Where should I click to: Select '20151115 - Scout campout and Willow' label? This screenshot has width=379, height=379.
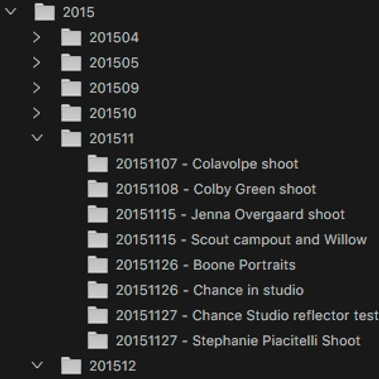click(x=241, y=240)
